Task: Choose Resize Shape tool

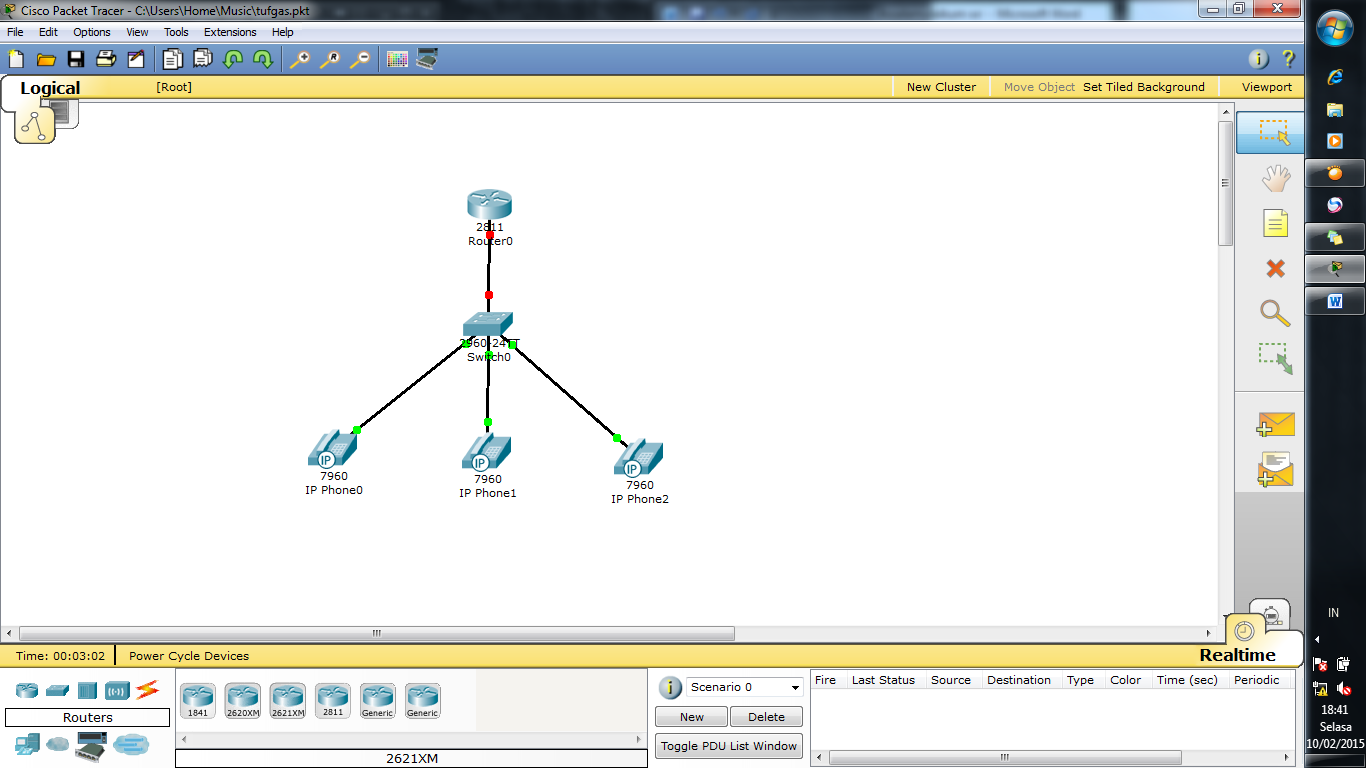Action: click(1275, 359)
